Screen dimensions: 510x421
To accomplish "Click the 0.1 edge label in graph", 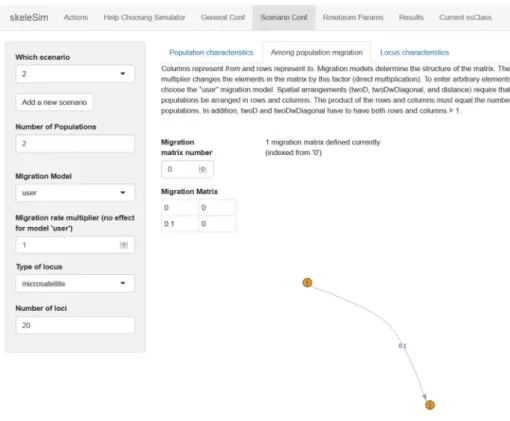I will click(x=402, y=346).
